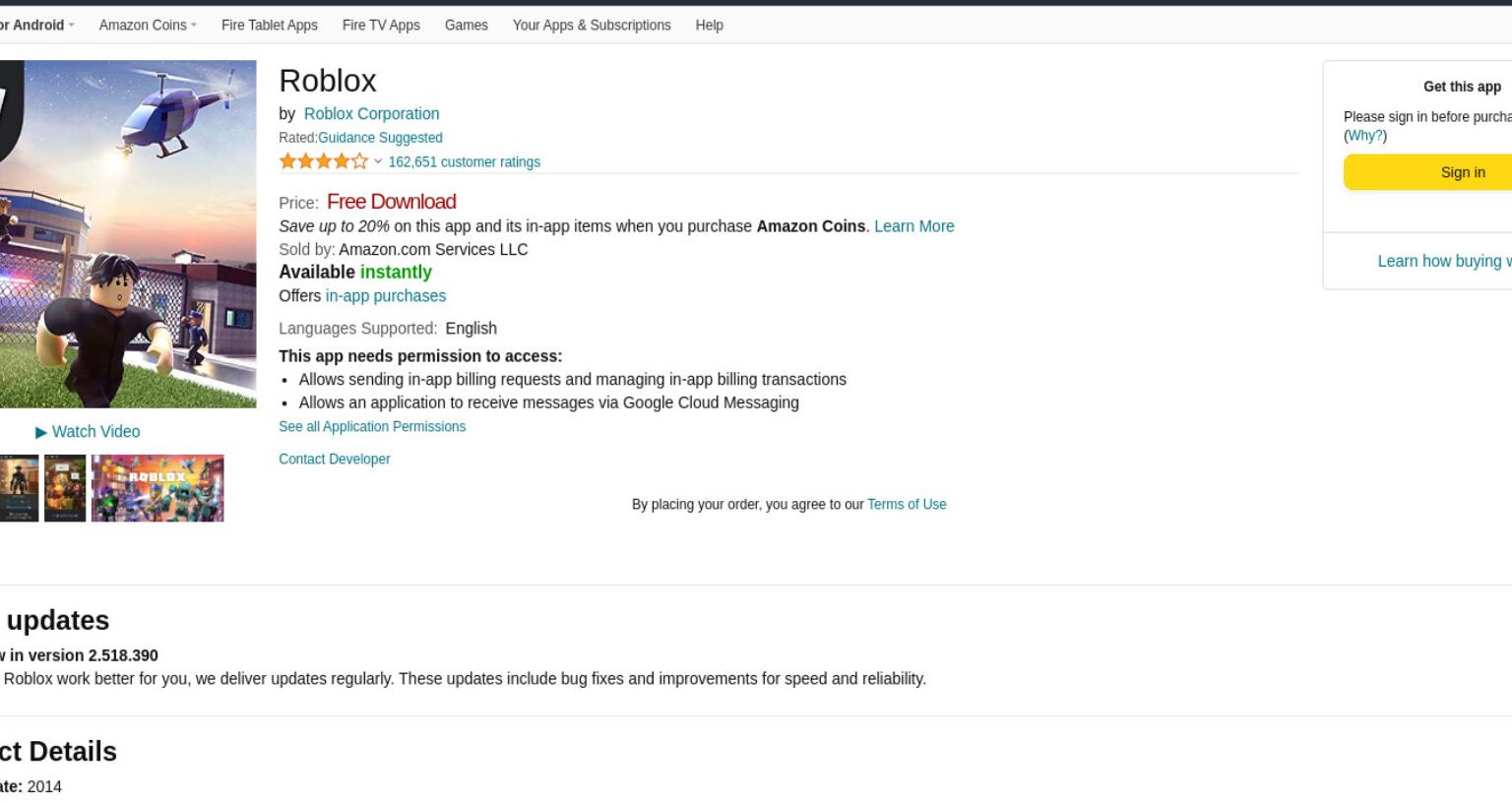Select the colorful ROBLOX logo thumbnail
This screenshot has width=1512, height=803.
pos(157,488)
